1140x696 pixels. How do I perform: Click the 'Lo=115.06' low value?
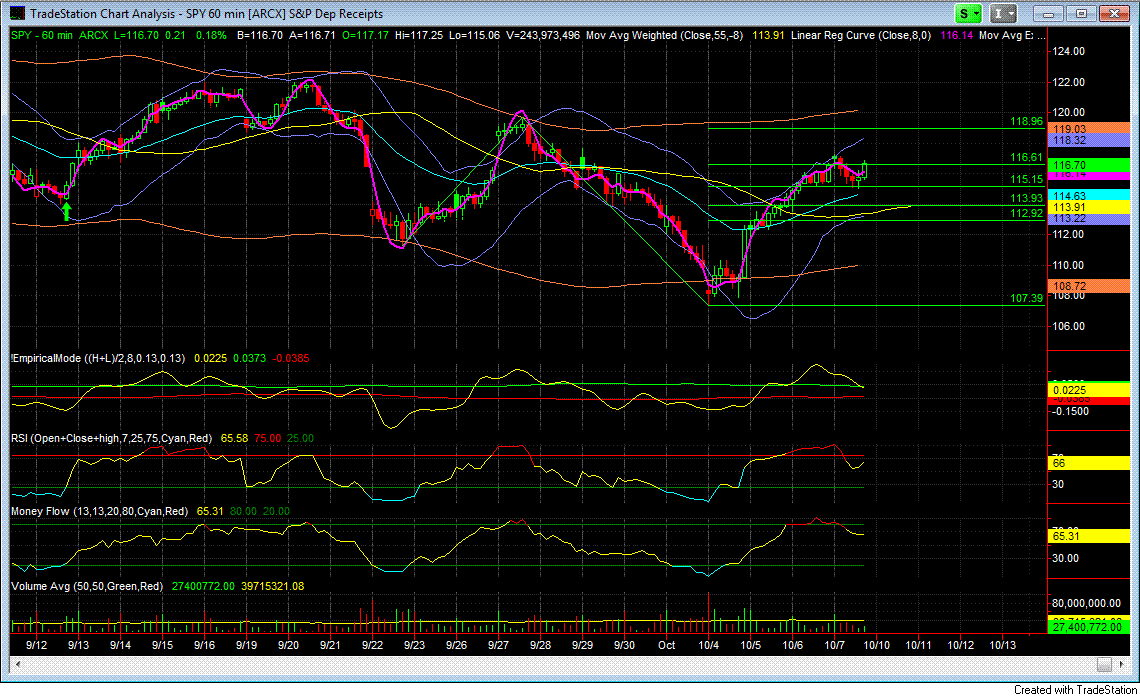(x=474, y=35)
